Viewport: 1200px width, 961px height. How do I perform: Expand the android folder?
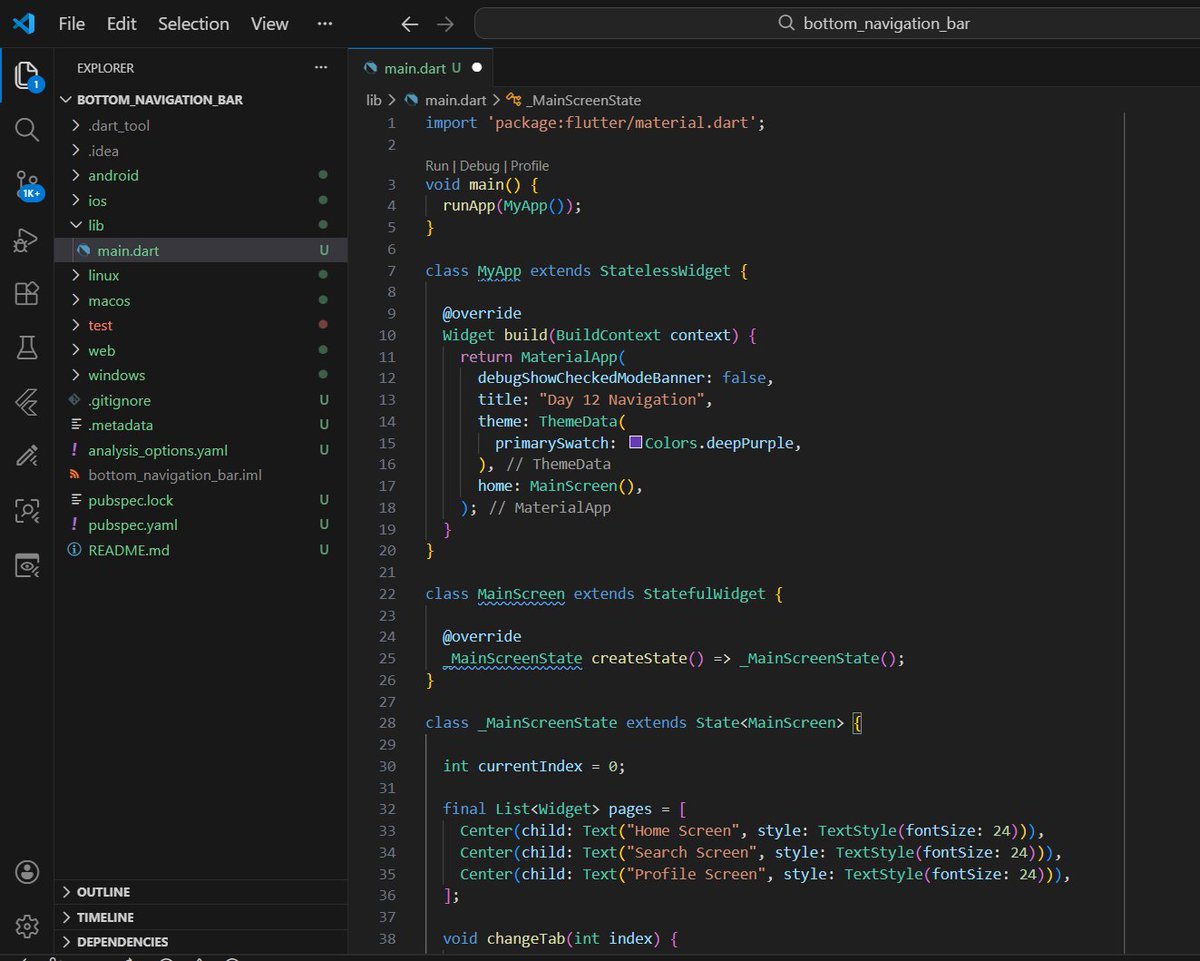tap(113, 176)
